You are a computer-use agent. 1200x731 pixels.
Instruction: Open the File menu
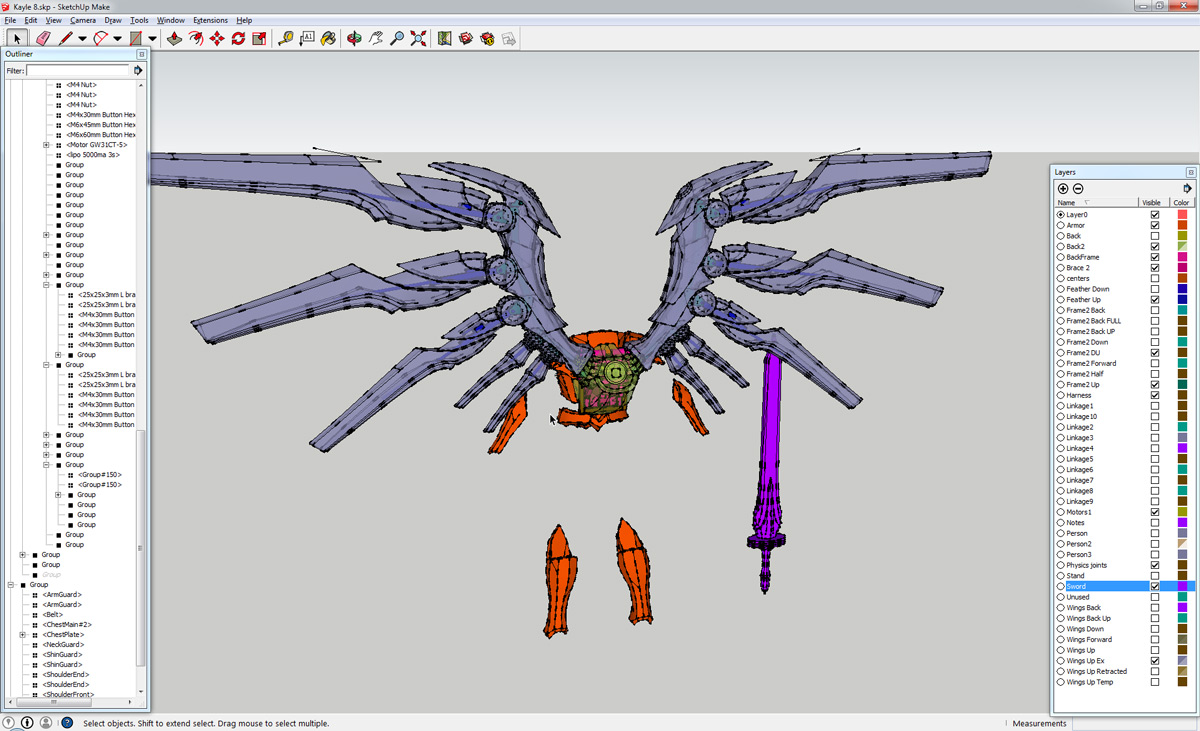[11, 20]
